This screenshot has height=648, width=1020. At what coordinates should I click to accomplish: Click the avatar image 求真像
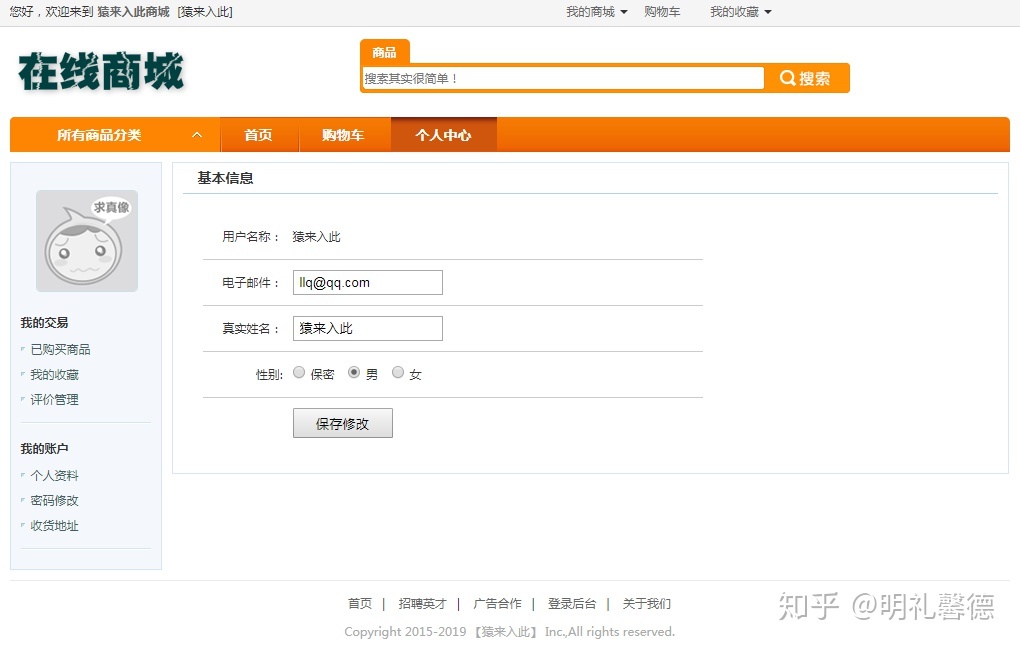87,241
